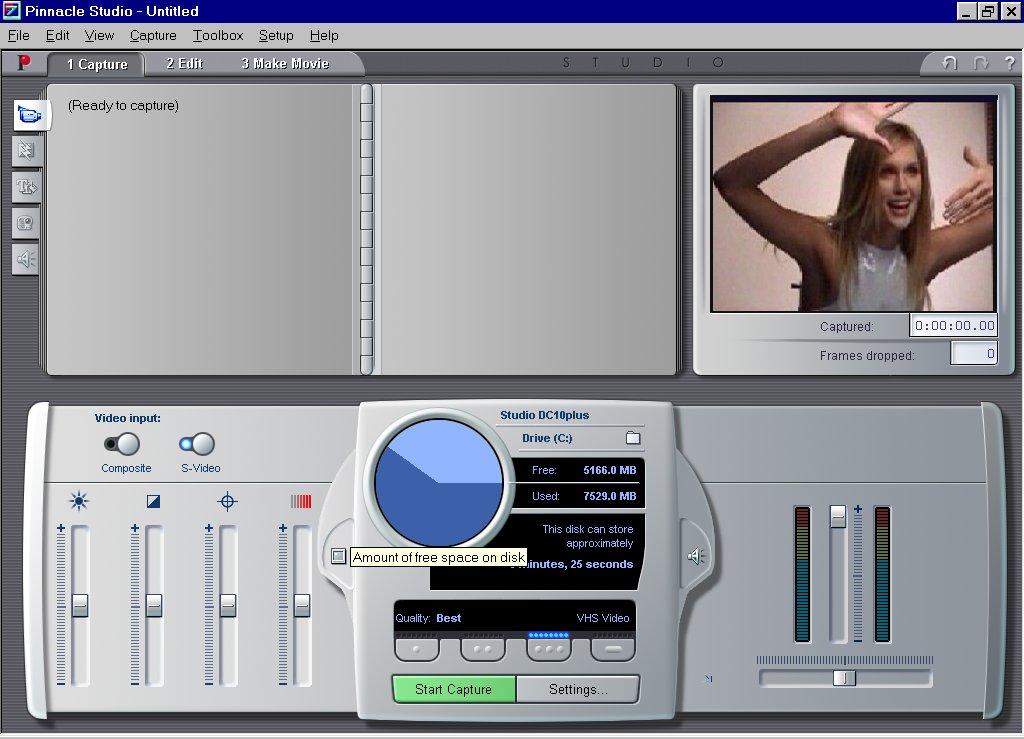Click the speaker icon to open the audio panel
Viewport: 1024px width, 739px height.
tap(696, 556)
